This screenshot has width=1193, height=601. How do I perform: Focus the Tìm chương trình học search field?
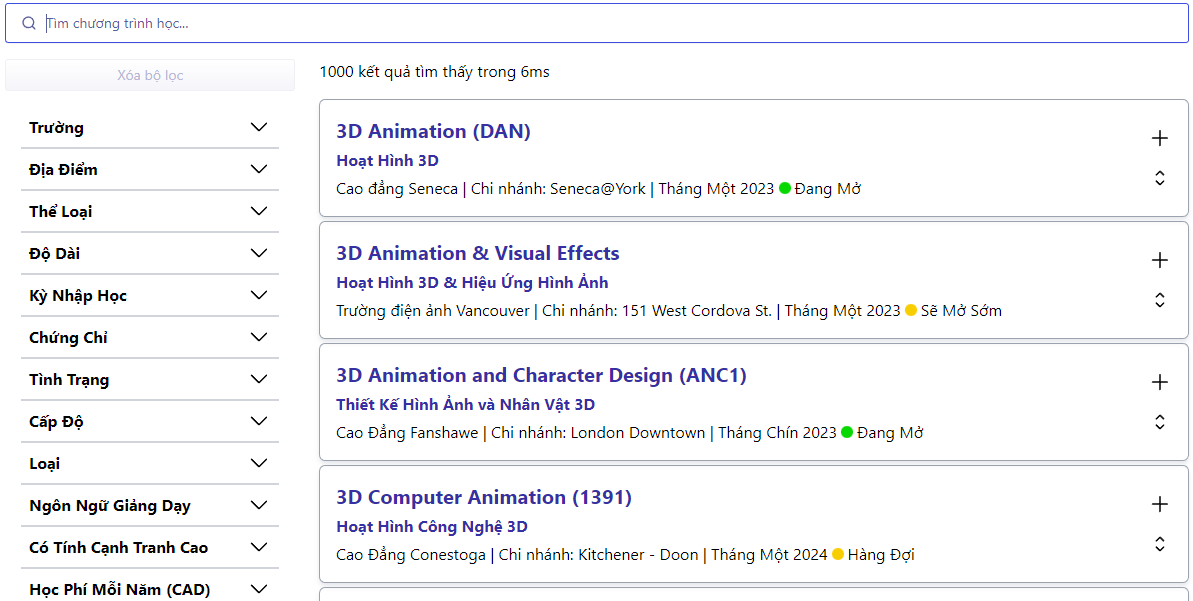[x=596, y=23]
